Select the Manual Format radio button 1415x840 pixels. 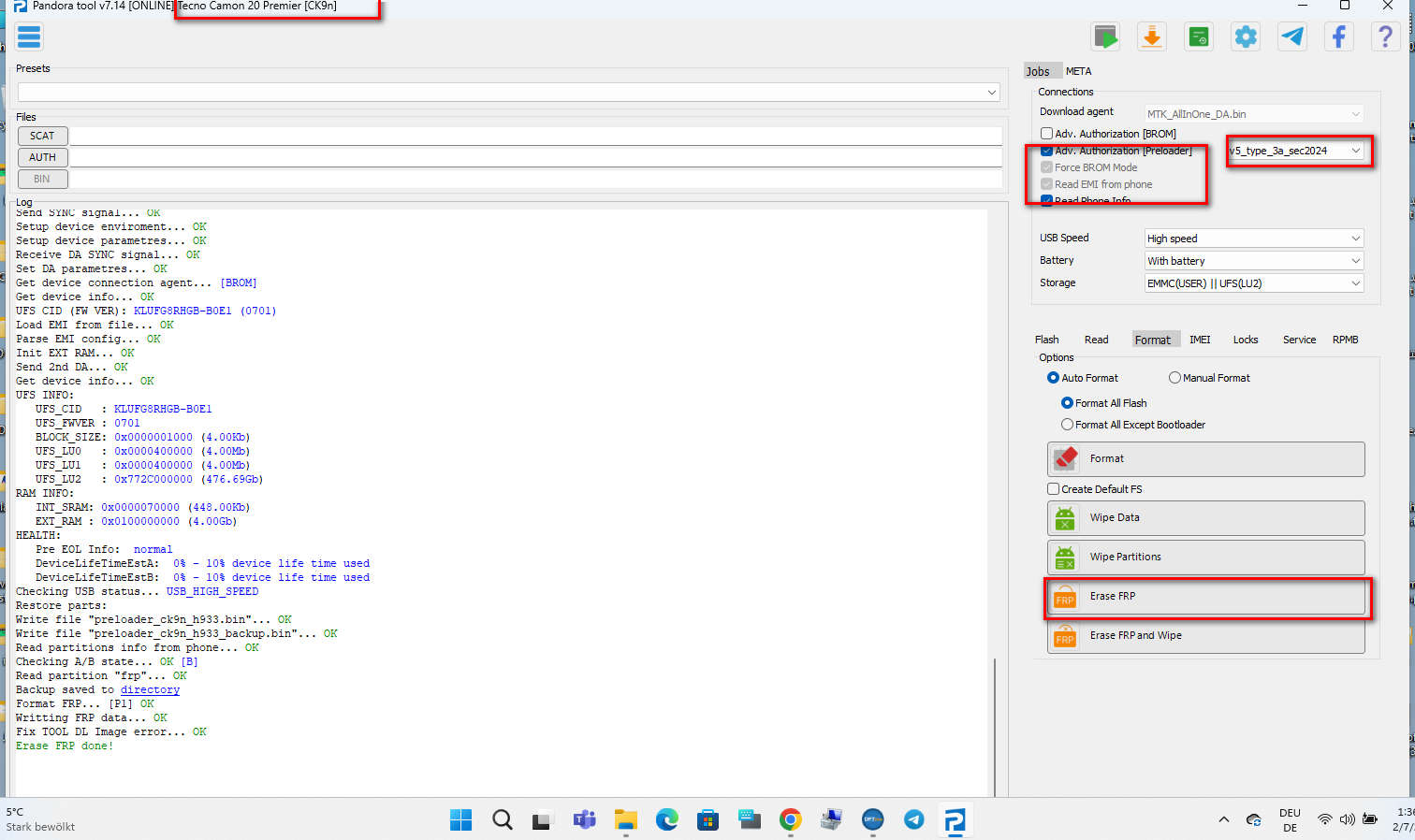[x=1174, y=378]
